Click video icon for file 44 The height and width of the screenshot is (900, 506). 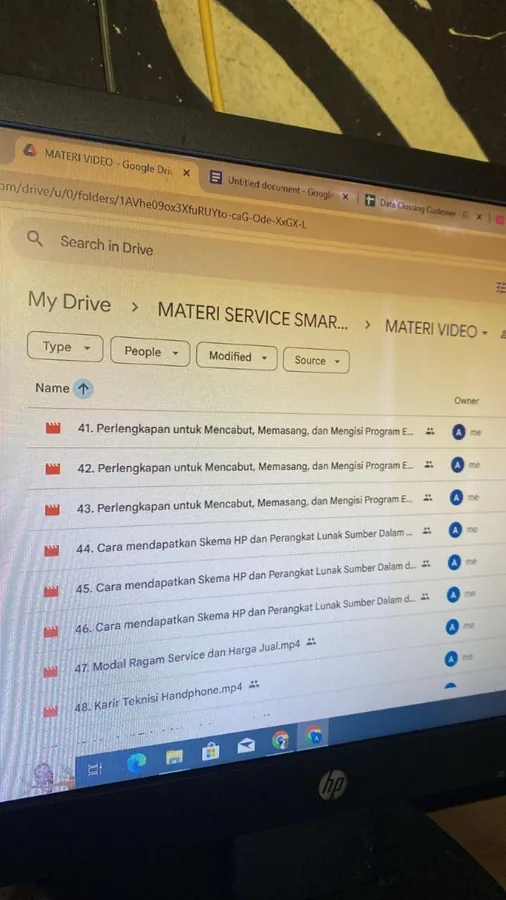52,550
